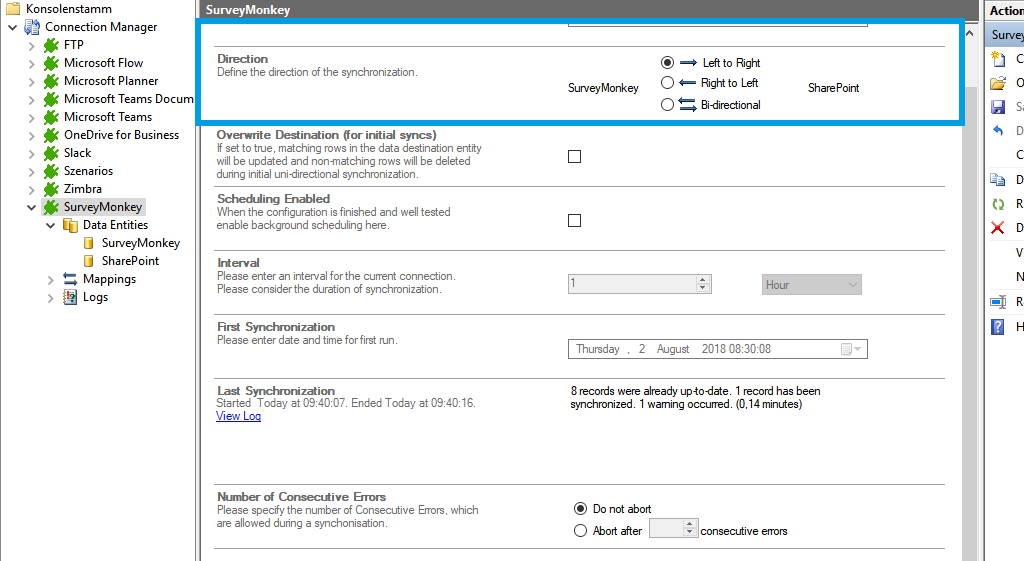Click the open folder icon in Actions

click(x=997, y=83)
